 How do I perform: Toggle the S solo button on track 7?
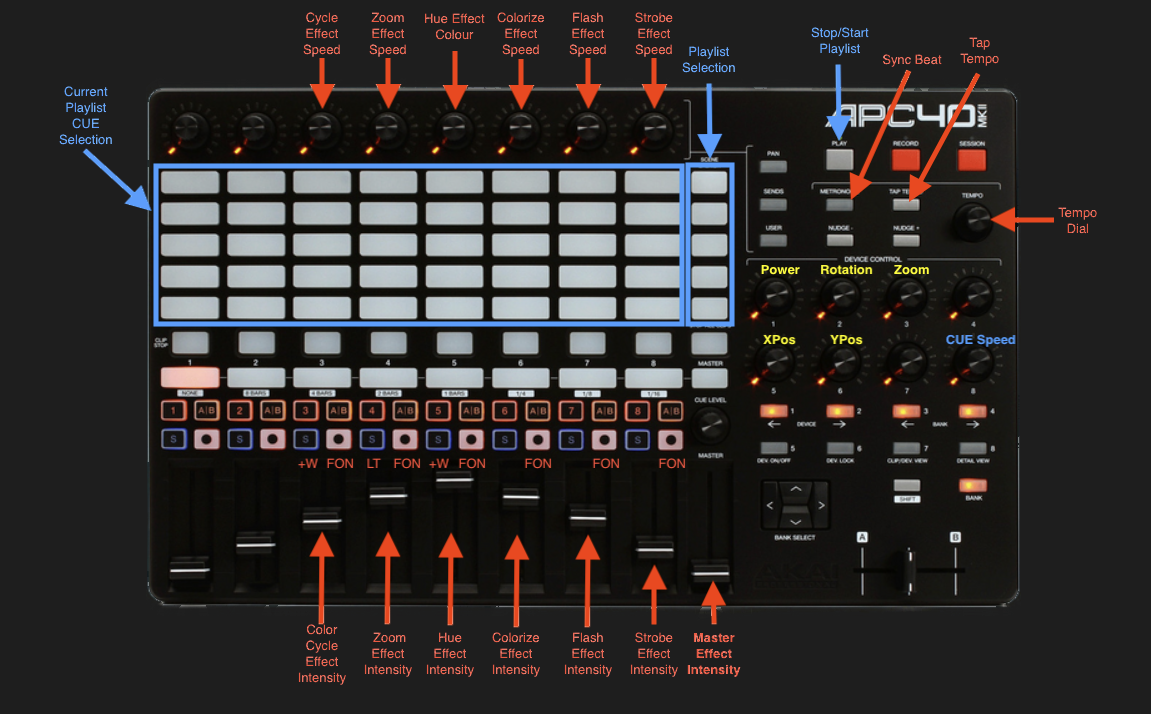[570, 440]
